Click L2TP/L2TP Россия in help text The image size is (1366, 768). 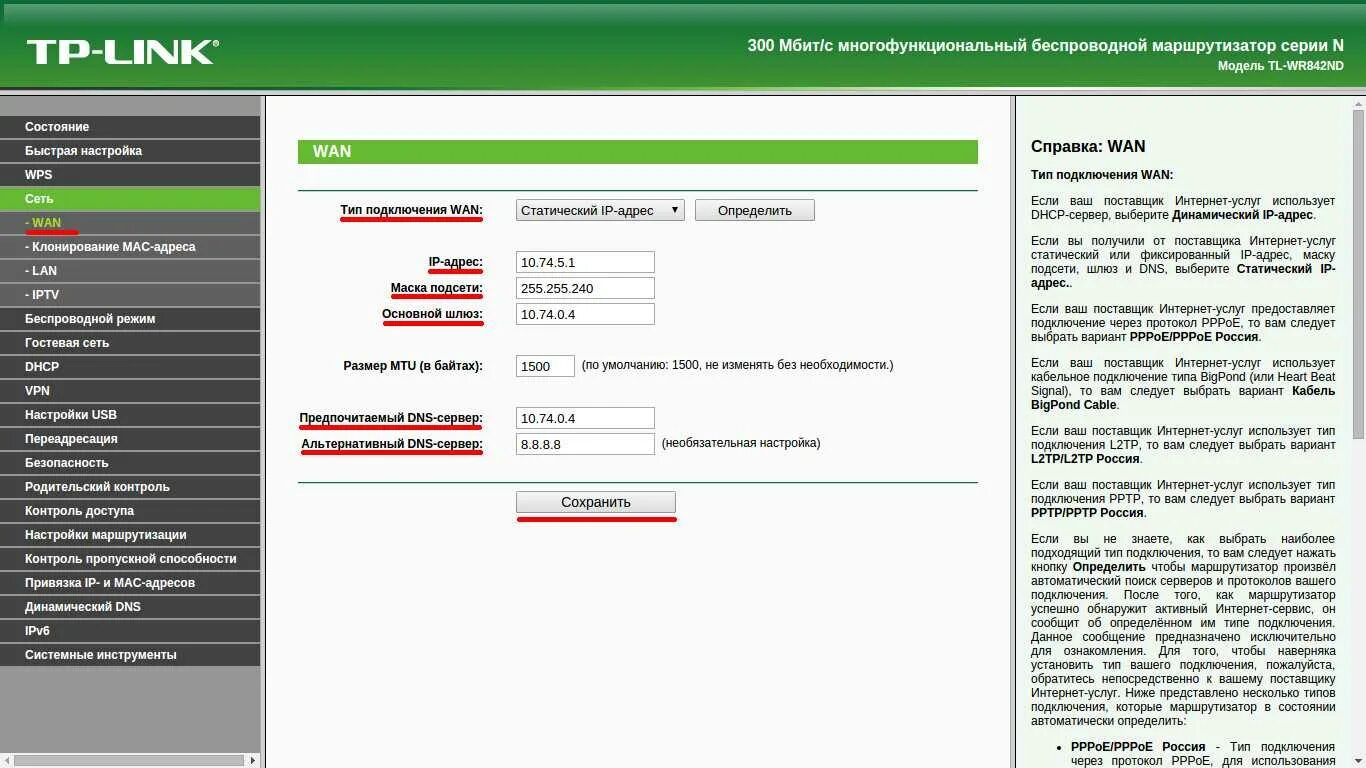click(x=1085, y=459)
